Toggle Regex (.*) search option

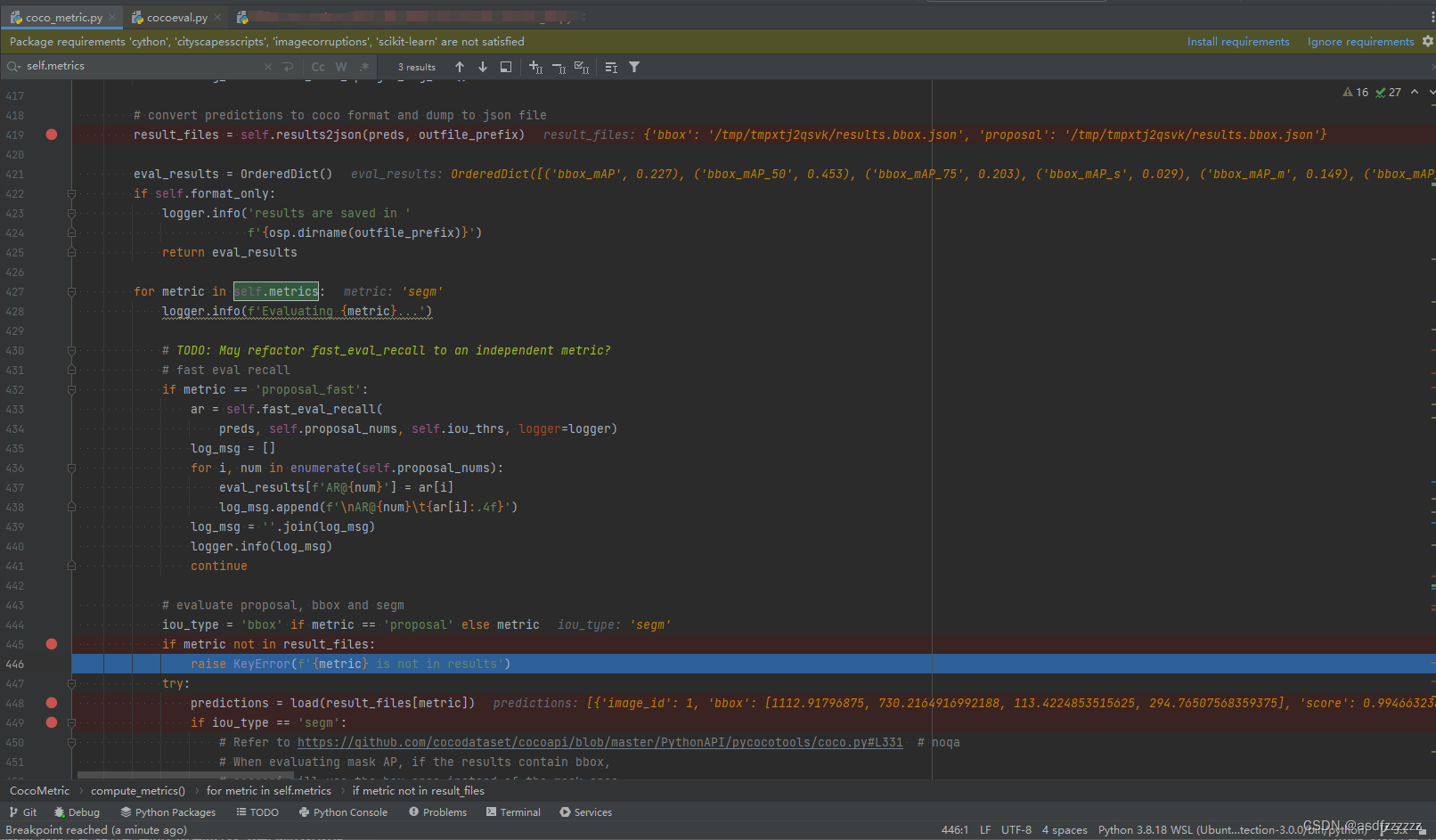pyautogui.click(x=364, y=67)
